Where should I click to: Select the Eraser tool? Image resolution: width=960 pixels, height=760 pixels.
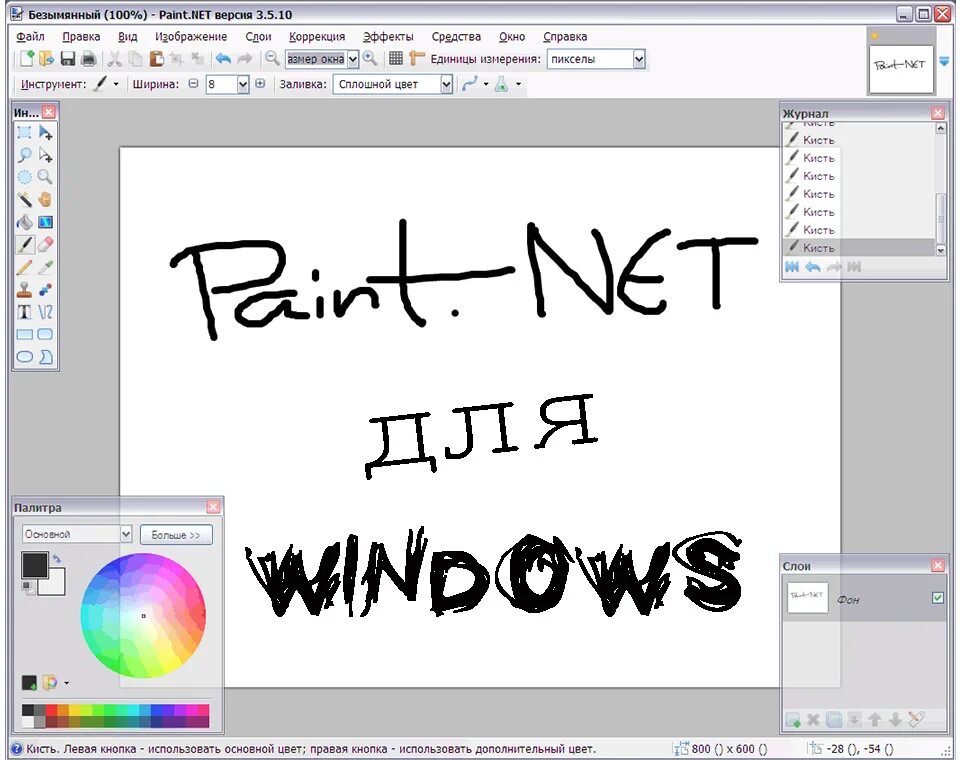[45, 244]
